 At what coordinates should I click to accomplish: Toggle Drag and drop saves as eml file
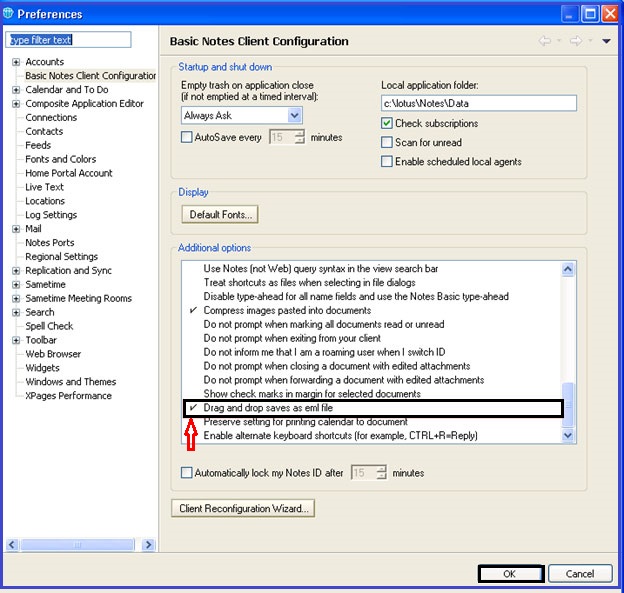click(x=373, y=408)
